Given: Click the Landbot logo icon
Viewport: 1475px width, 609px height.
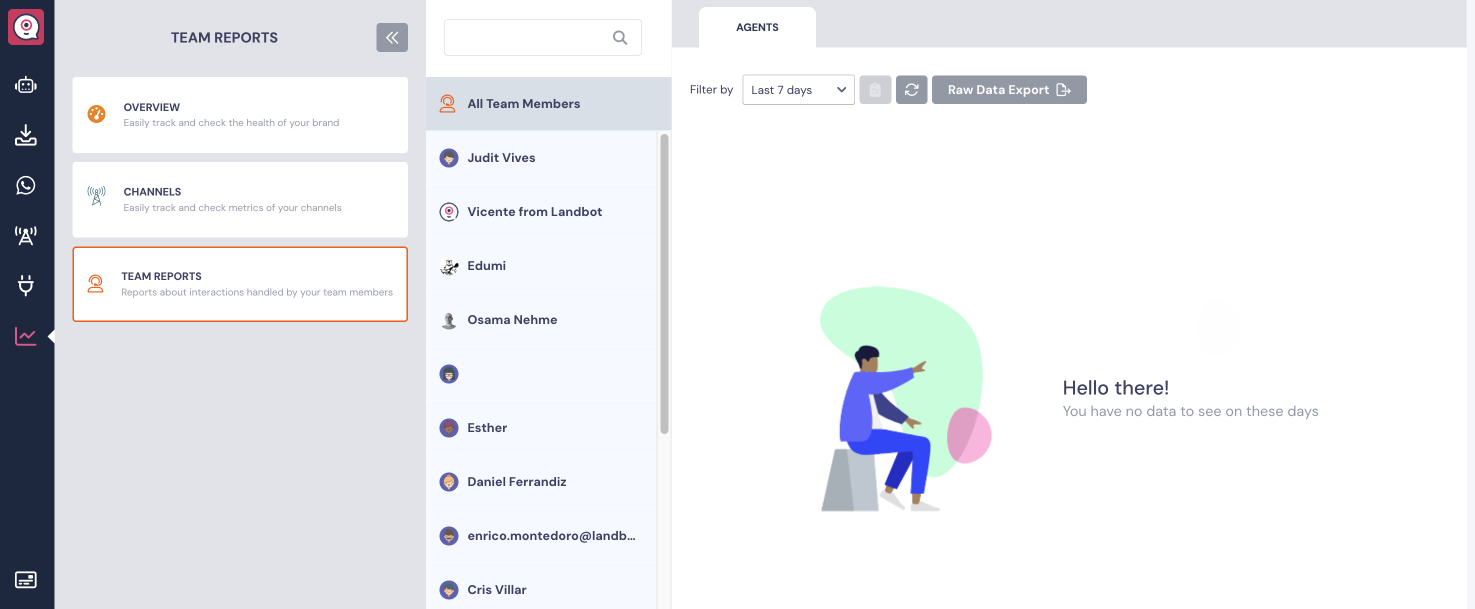Looking at the screenshot, I should pyautogui.click(x=26, y=27).
